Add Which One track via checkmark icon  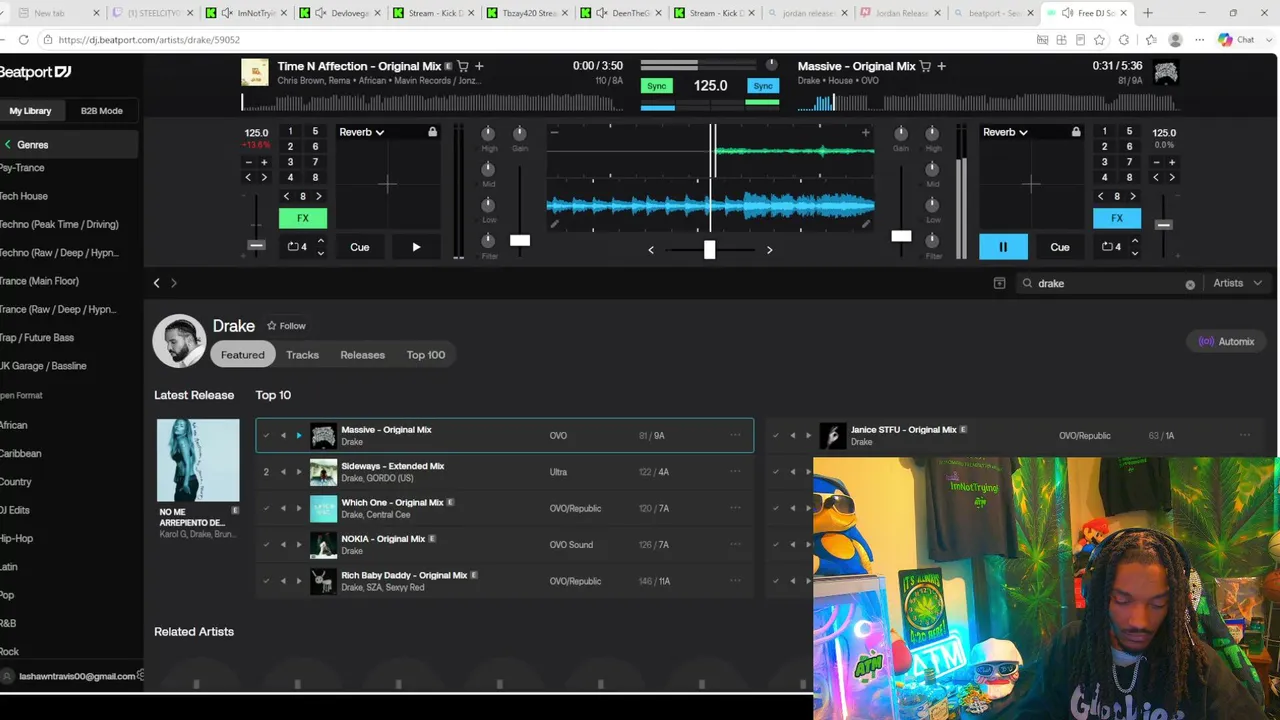(x=266, y=508)
